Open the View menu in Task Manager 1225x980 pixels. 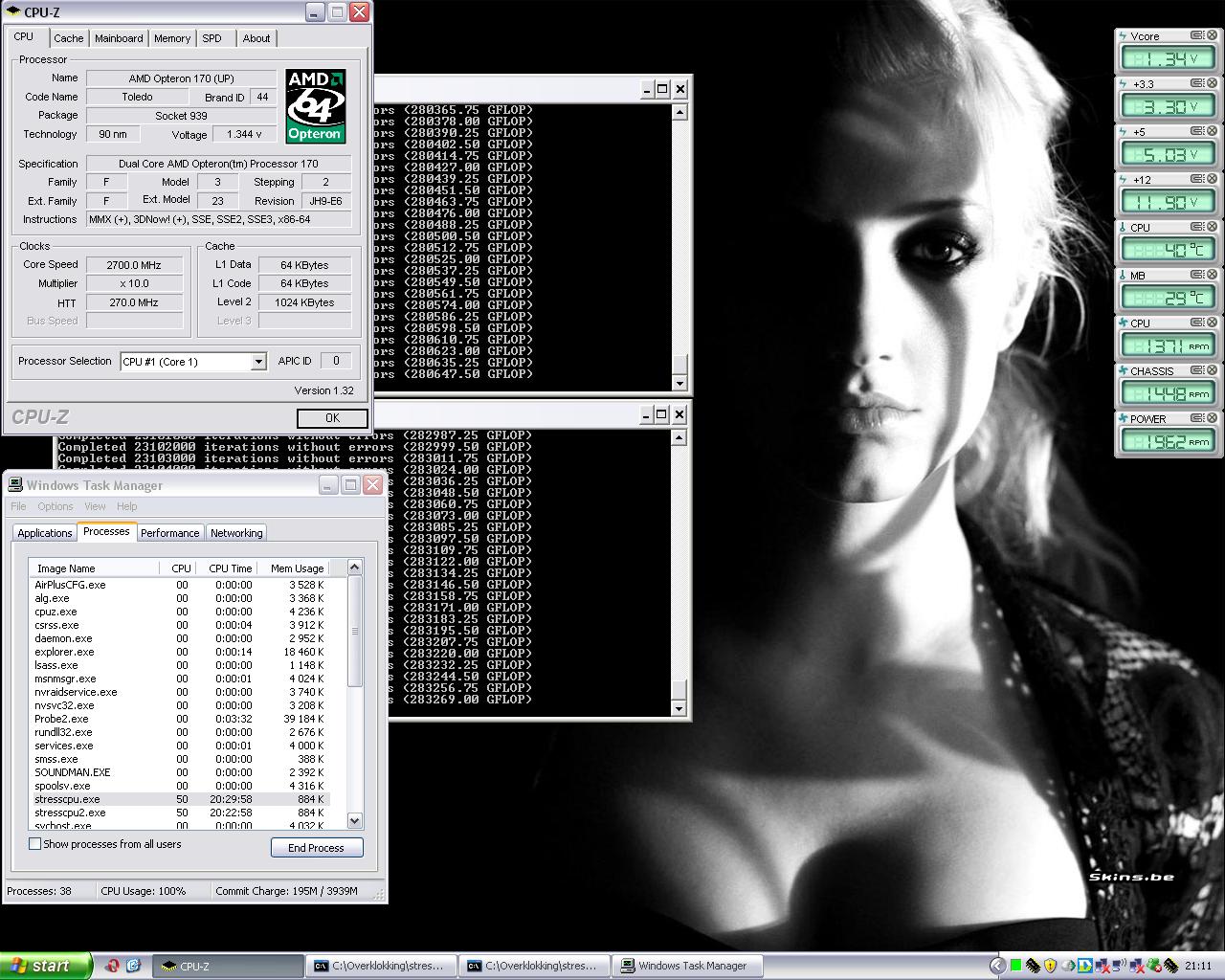(x=95, y=506)
